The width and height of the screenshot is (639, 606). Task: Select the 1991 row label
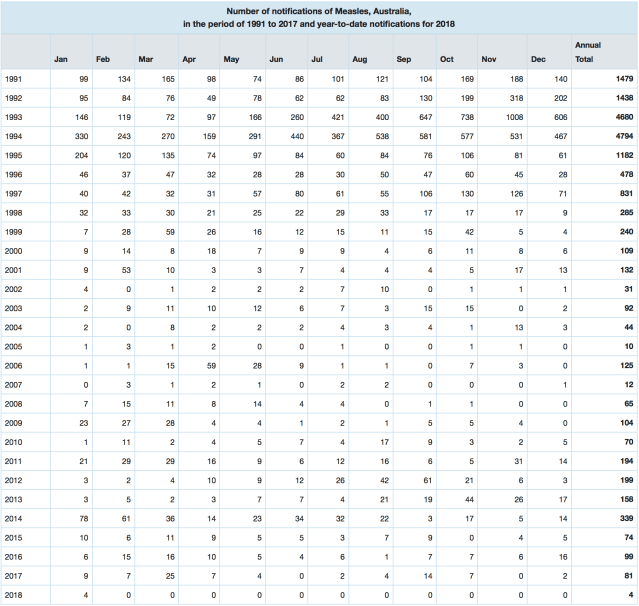(15, 78)
